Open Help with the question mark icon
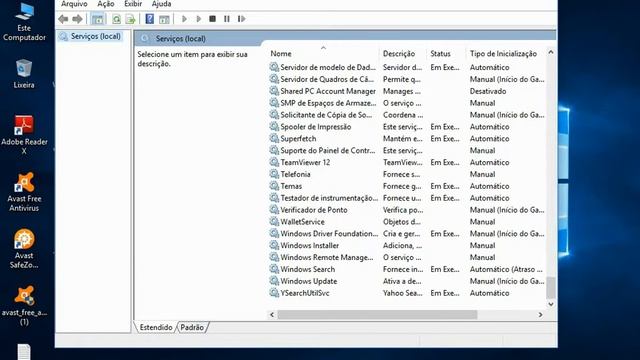 click(150, 19)
